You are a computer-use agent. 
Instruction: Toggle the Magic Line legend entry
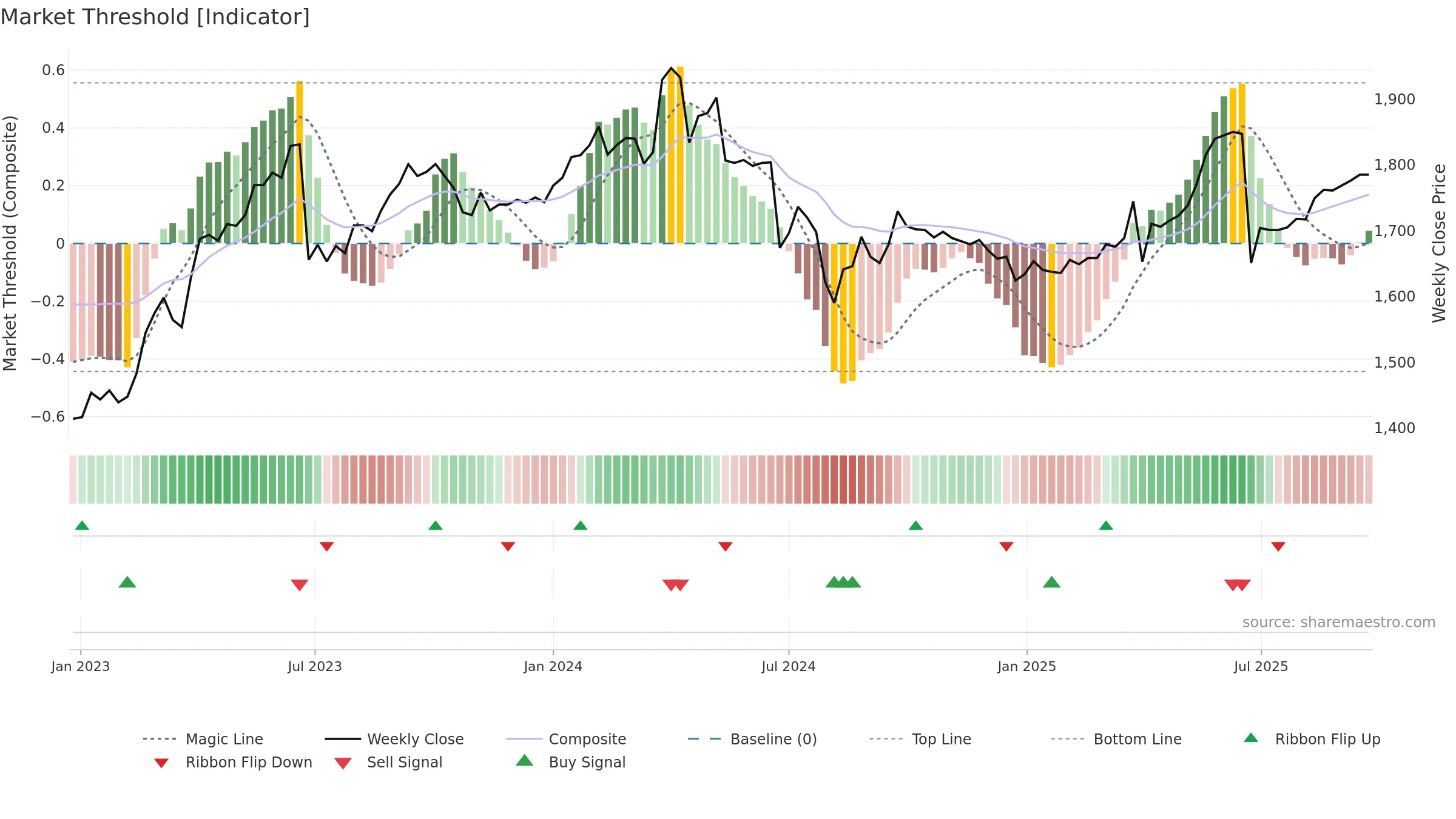point(203,739)
